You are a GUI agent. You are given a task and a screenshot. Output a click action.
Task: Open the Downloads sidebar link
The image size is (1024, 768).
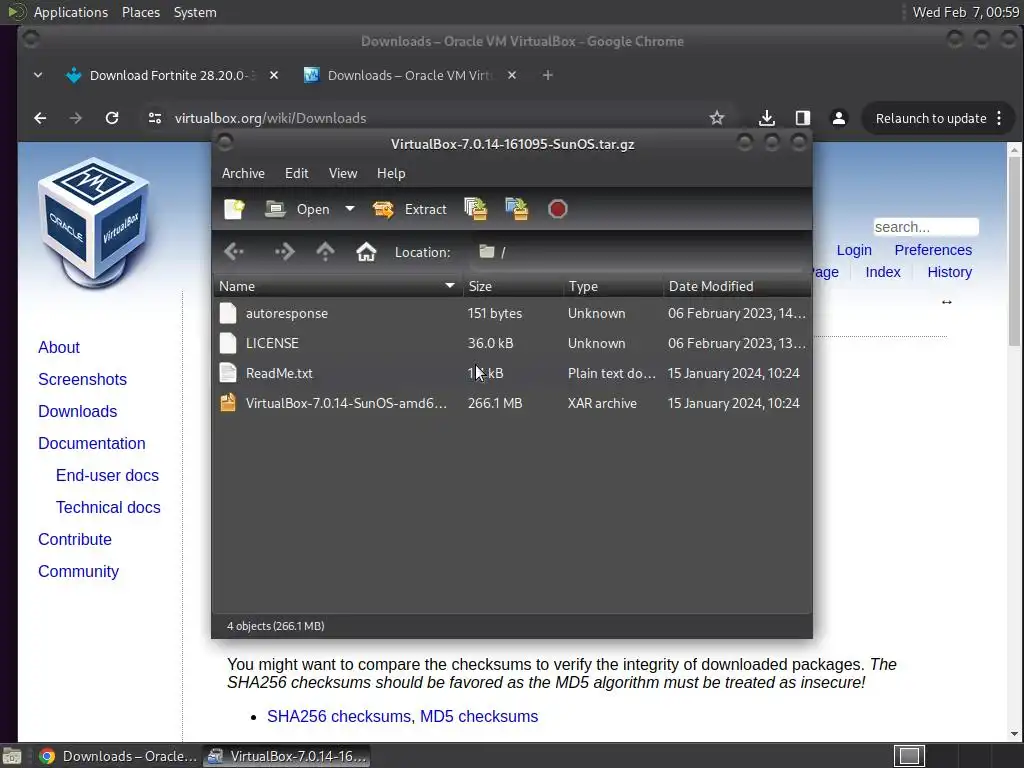click(x=78, y=411)
